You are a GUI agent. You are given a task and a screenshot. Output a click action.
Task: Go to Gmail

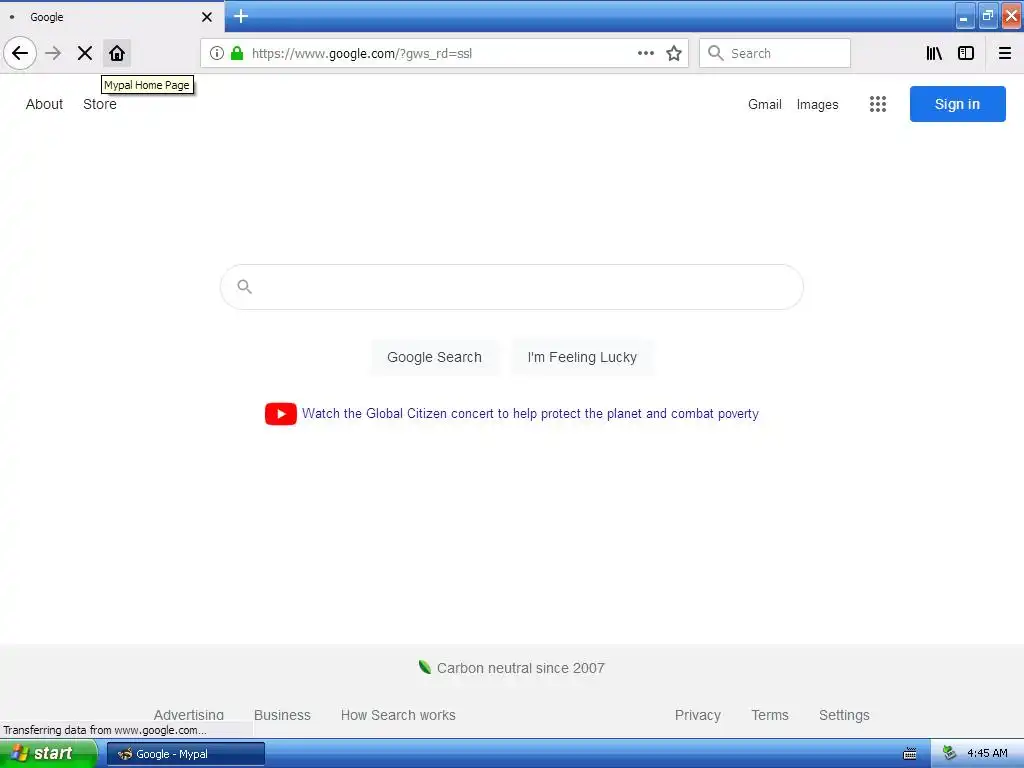point(765,104)
